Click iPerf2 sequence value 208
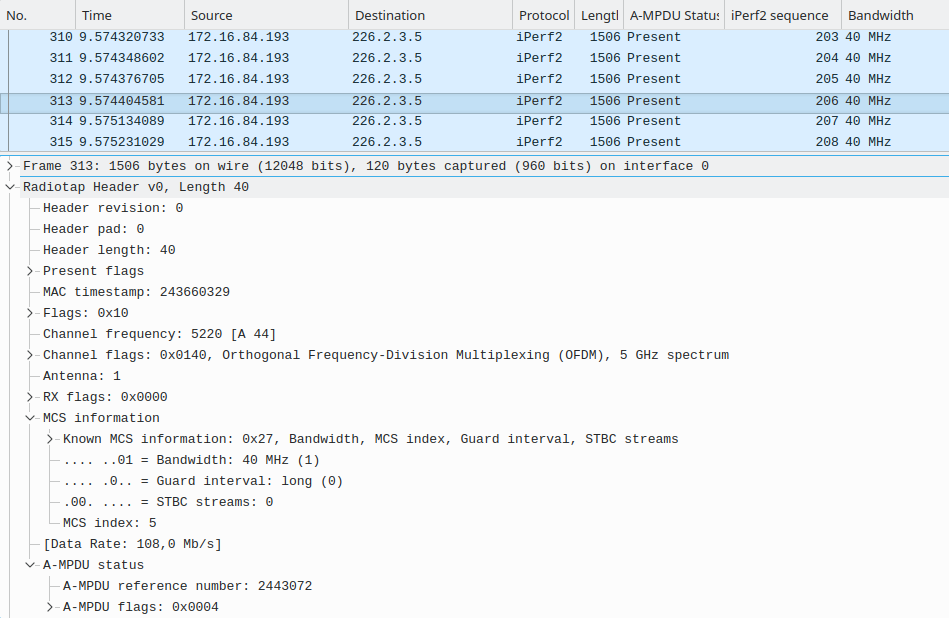Image resolution: width=949 pixels, height=618 pixels. 827,142
